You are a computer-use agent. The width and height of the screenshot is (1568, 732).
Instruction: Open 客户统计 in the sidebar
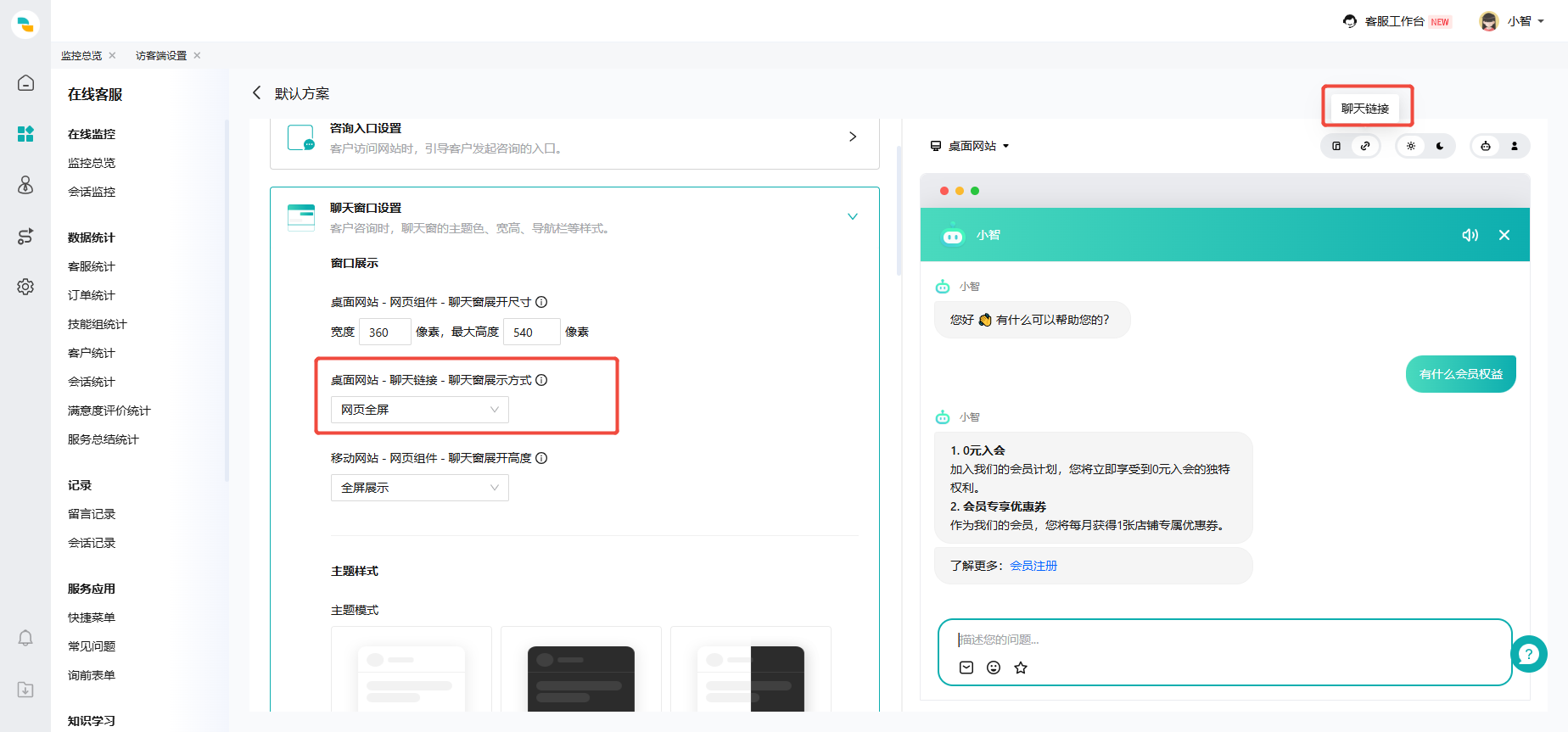point(92,353)
